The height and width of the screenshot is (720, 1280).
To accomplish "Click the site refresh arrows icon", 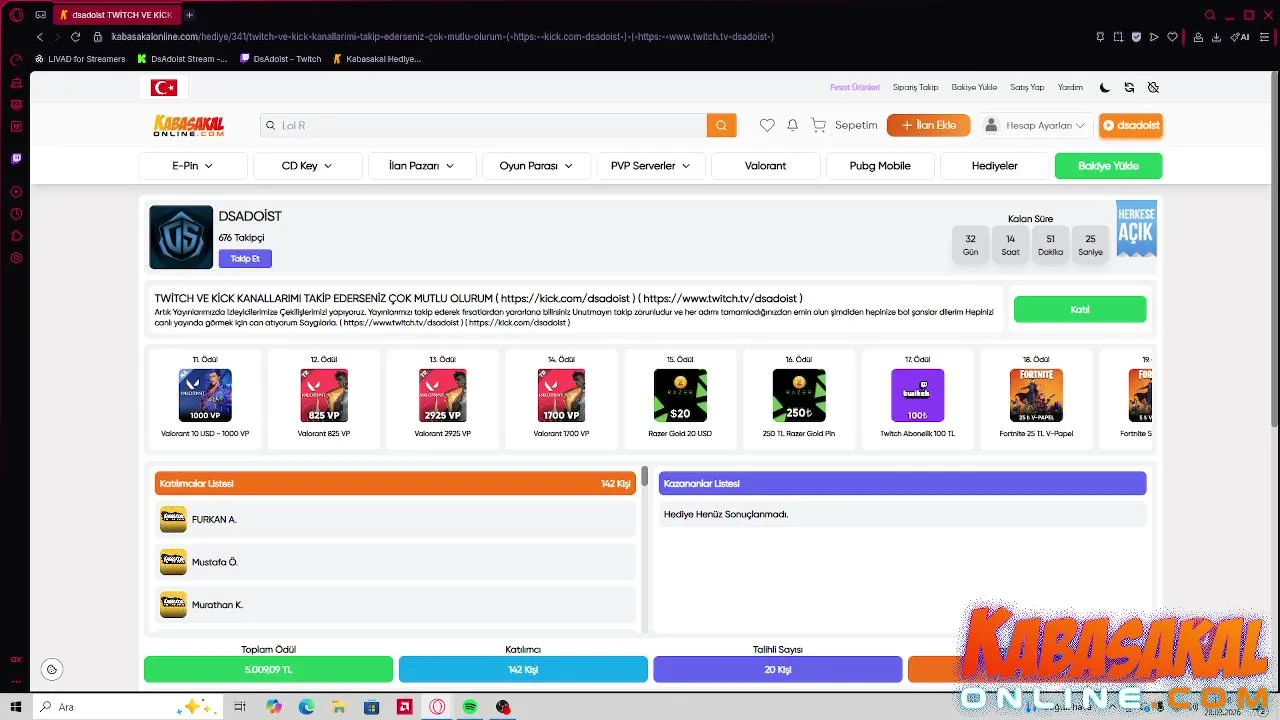I will tap(1129, 88).
